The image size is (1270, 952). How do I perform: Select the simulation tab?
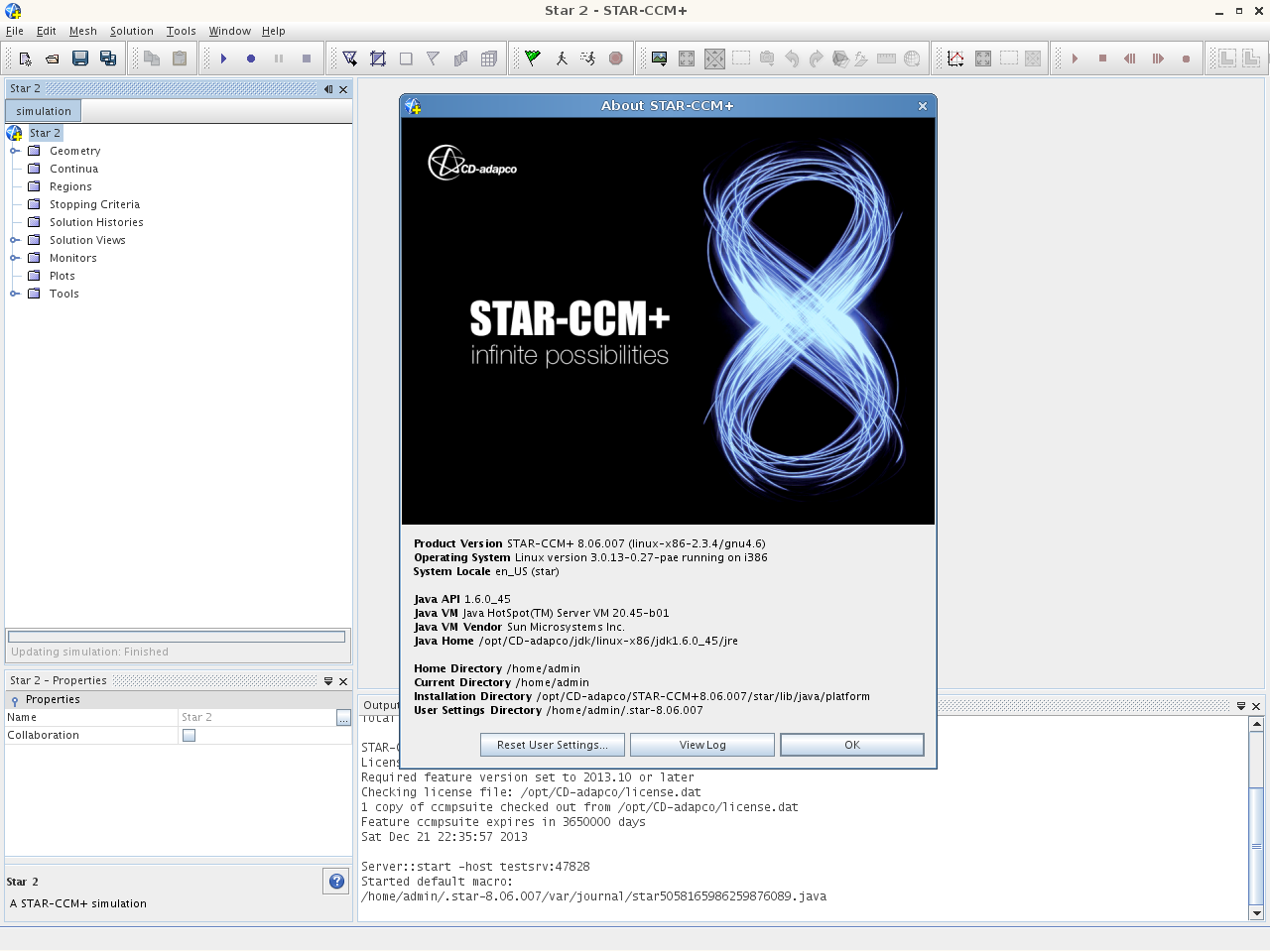(44, 111)
